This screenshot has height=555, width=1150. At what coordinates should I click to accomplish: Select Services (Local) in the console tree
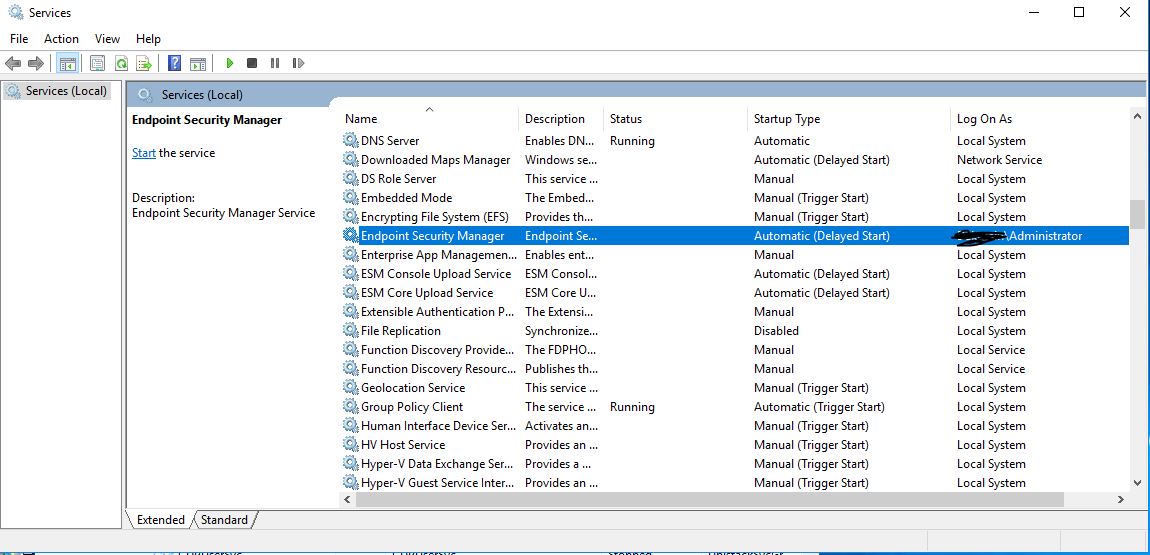point(66,91)
